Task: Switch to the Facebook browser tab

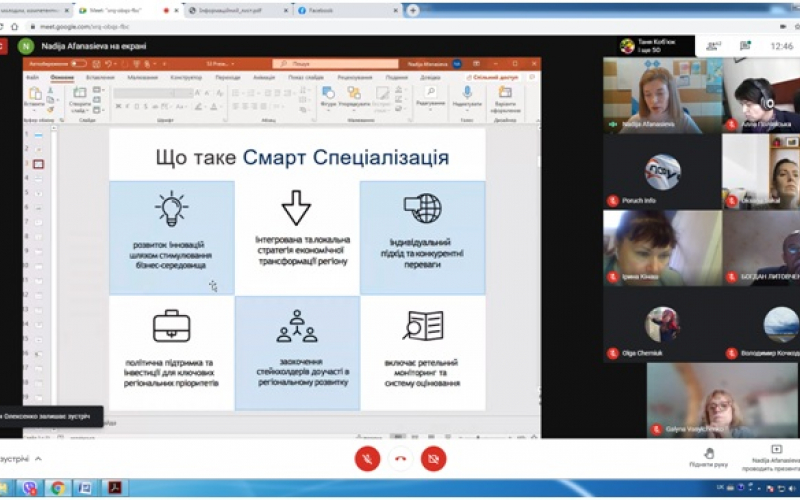Action: tap(349, 10)
